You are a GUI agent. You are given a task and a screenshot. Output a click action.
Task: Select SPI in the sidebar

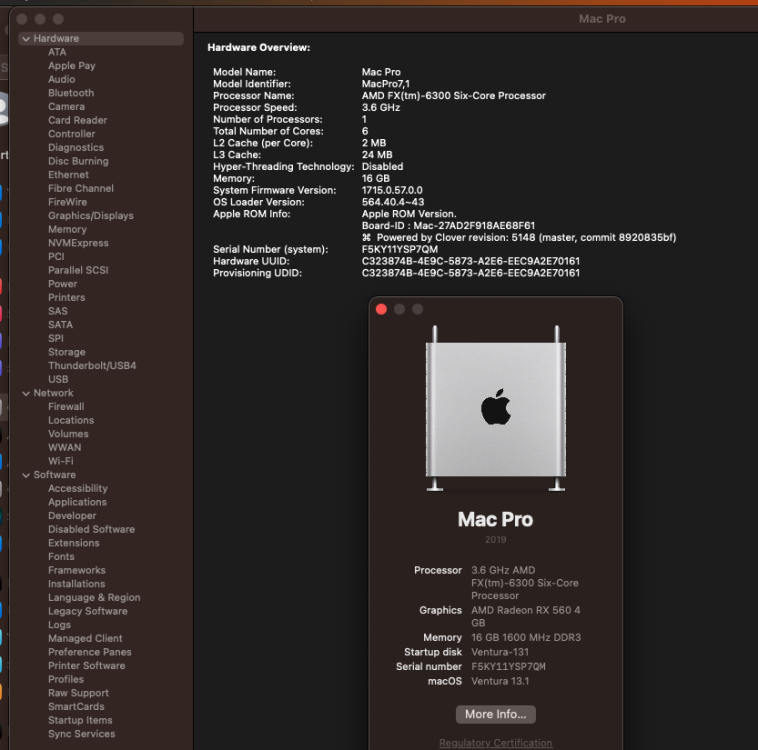click(56, 338)
